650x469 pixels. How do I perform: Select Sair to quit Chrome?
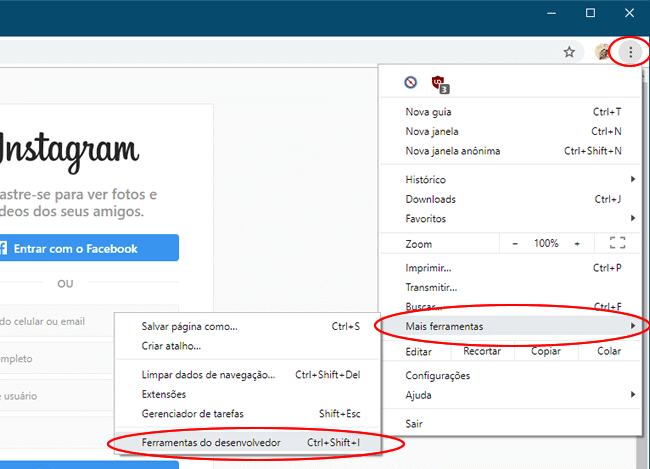pyautogui.click(x=511, y=424)
